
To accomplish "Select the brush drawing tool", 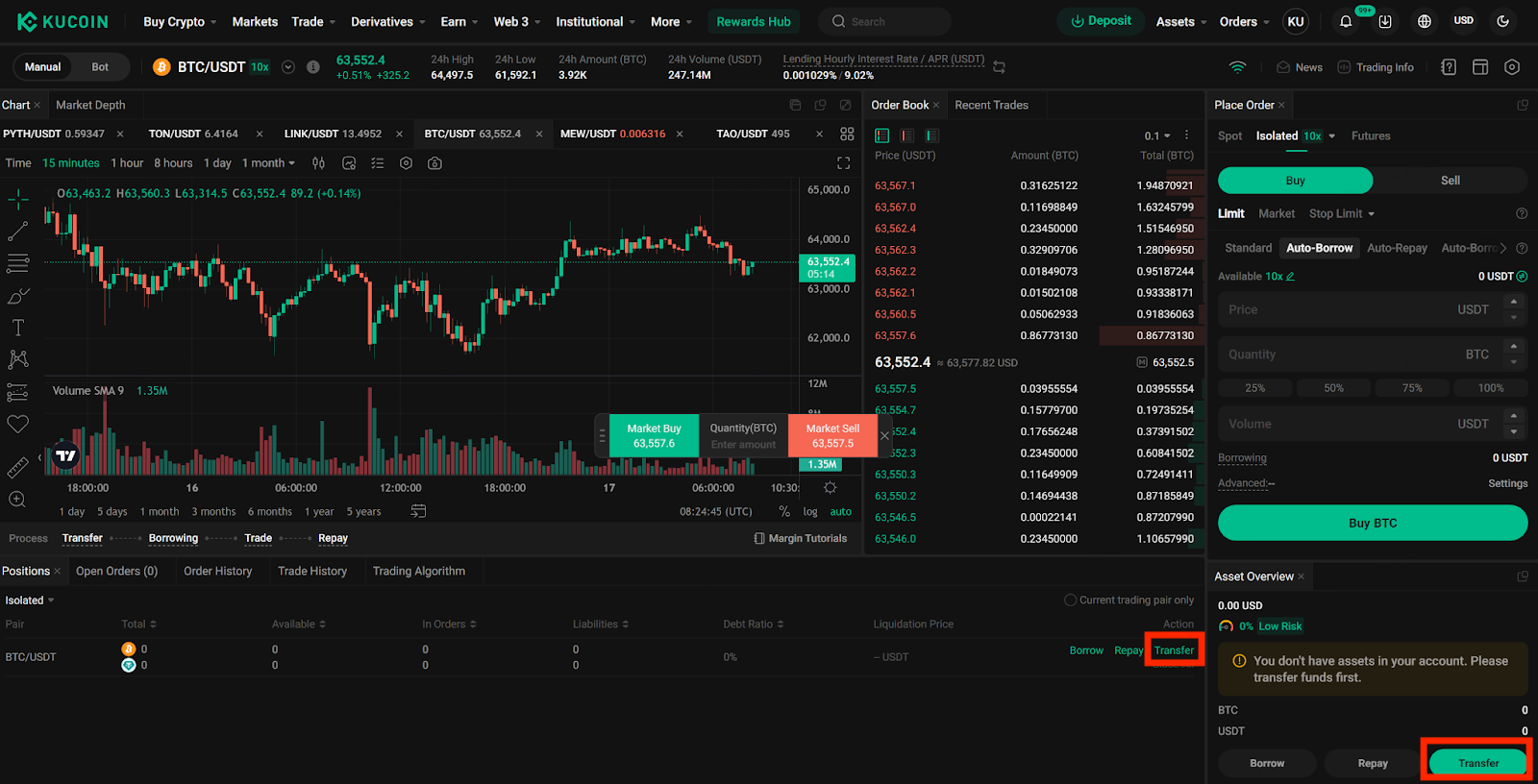I will pos(18,296).
